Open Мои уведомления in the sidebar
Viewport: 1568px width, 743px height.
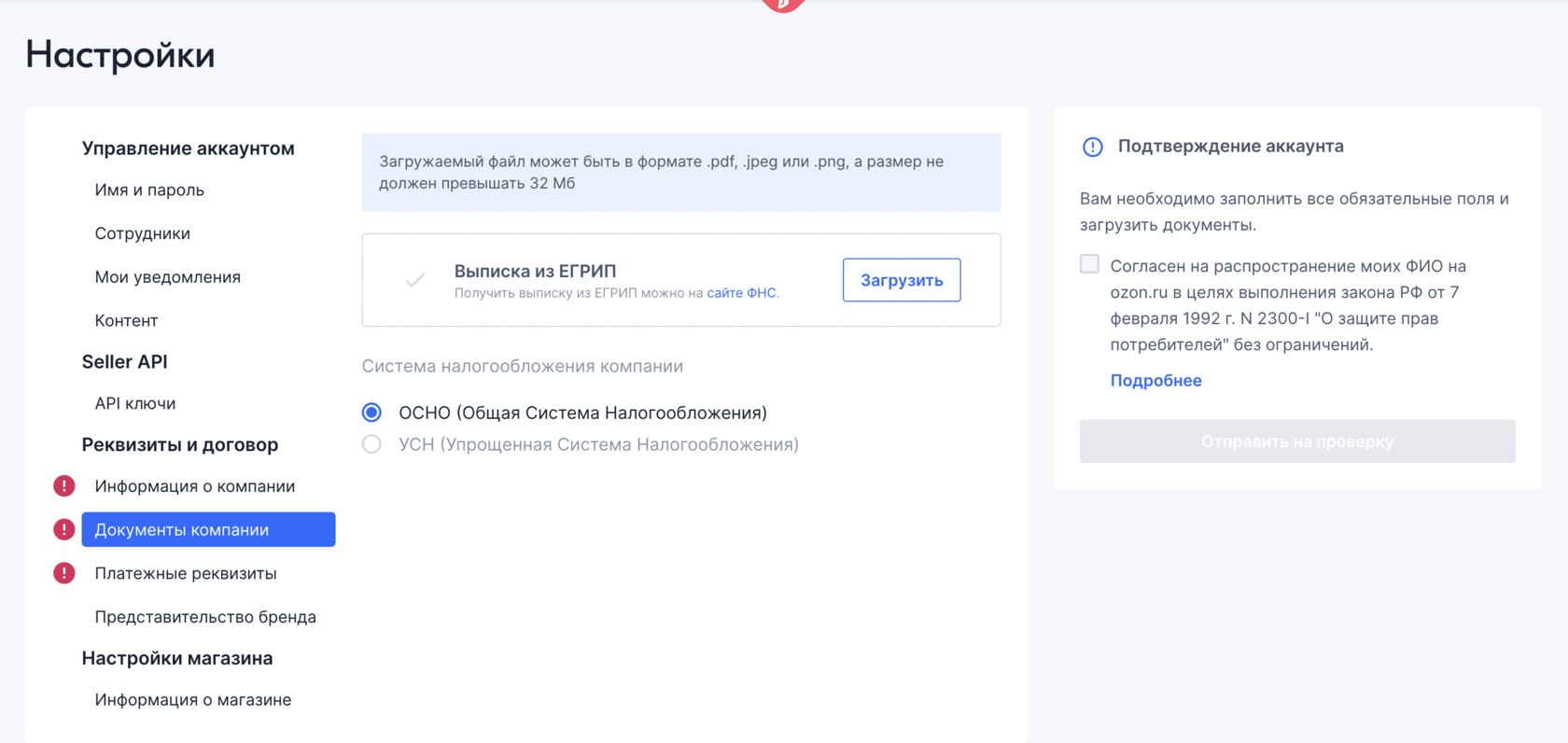tap(167, 277)
